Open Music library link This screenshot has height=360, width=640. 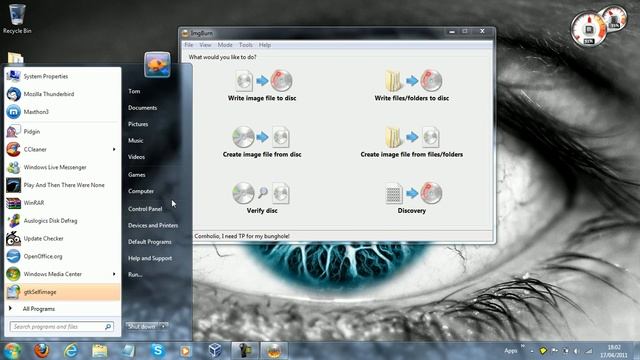[136, 140]
